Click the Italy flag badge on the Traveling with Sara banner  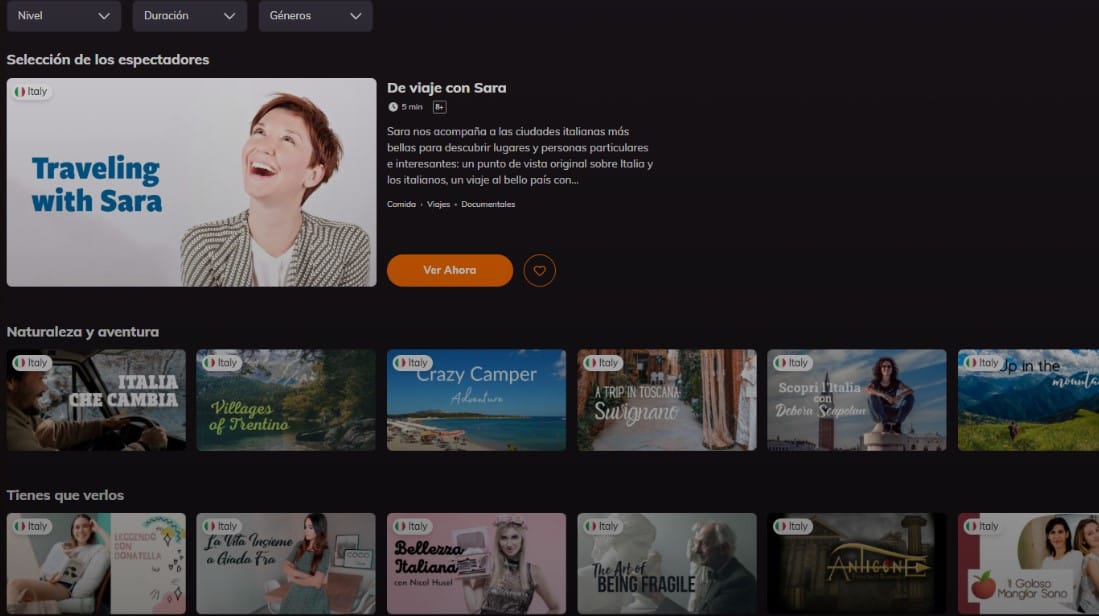(31, 90)
